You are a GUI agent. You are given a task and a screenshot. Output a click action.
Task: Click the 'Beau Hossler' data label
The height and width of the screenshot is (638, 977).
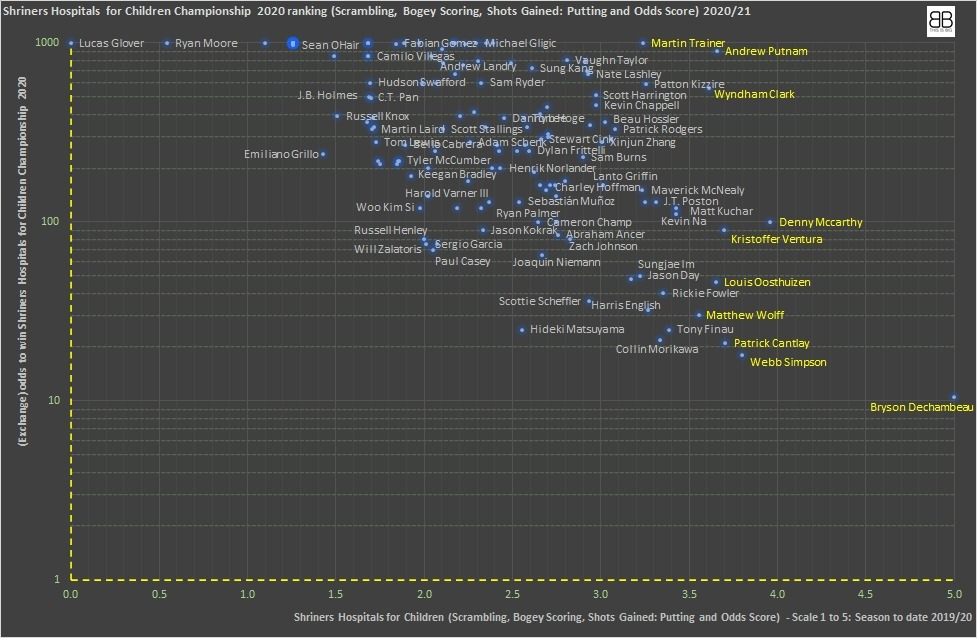646,119
